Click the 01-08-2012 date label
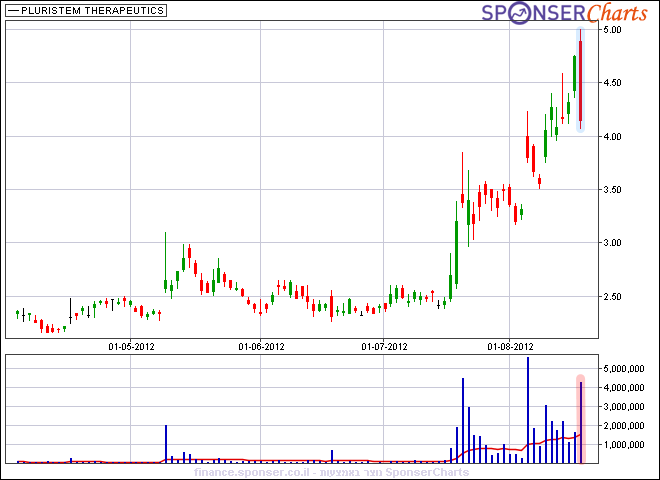This screenshot has width=660, height=480. coord(510,347)
